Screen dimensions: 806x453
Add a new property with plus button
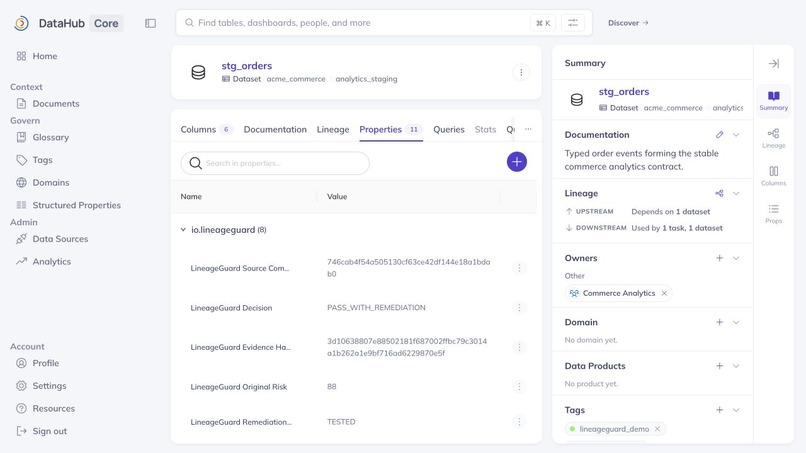517,162
